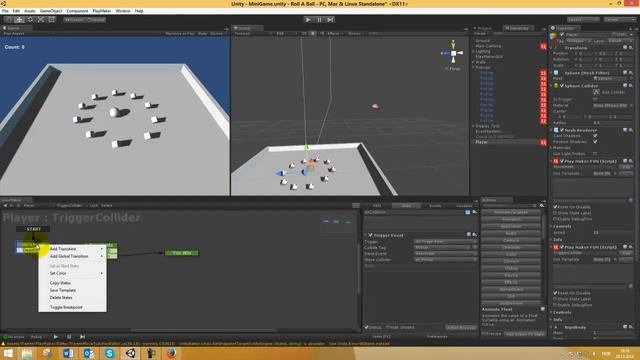Open Add Global Transition submenu
This screenshot has width=640, height=360.
(73, 256)
